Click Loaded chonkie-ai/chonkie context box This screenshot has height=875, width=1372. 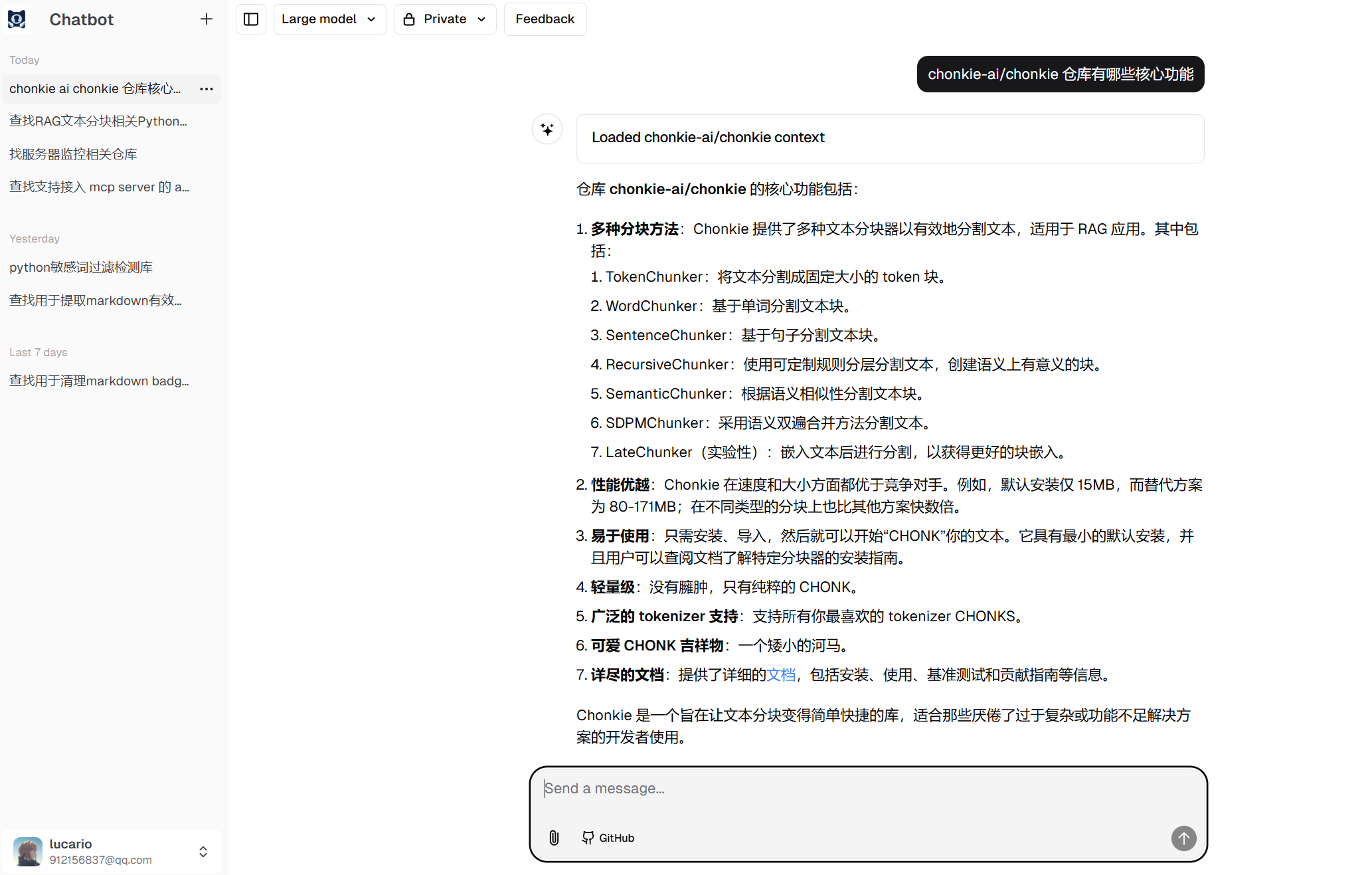[x=890, y=138]
